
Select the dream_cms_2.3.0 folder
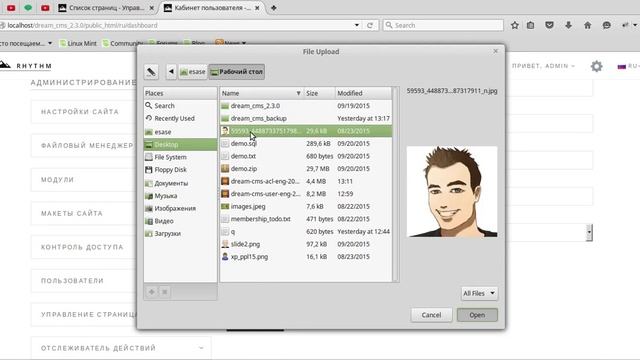306,106
